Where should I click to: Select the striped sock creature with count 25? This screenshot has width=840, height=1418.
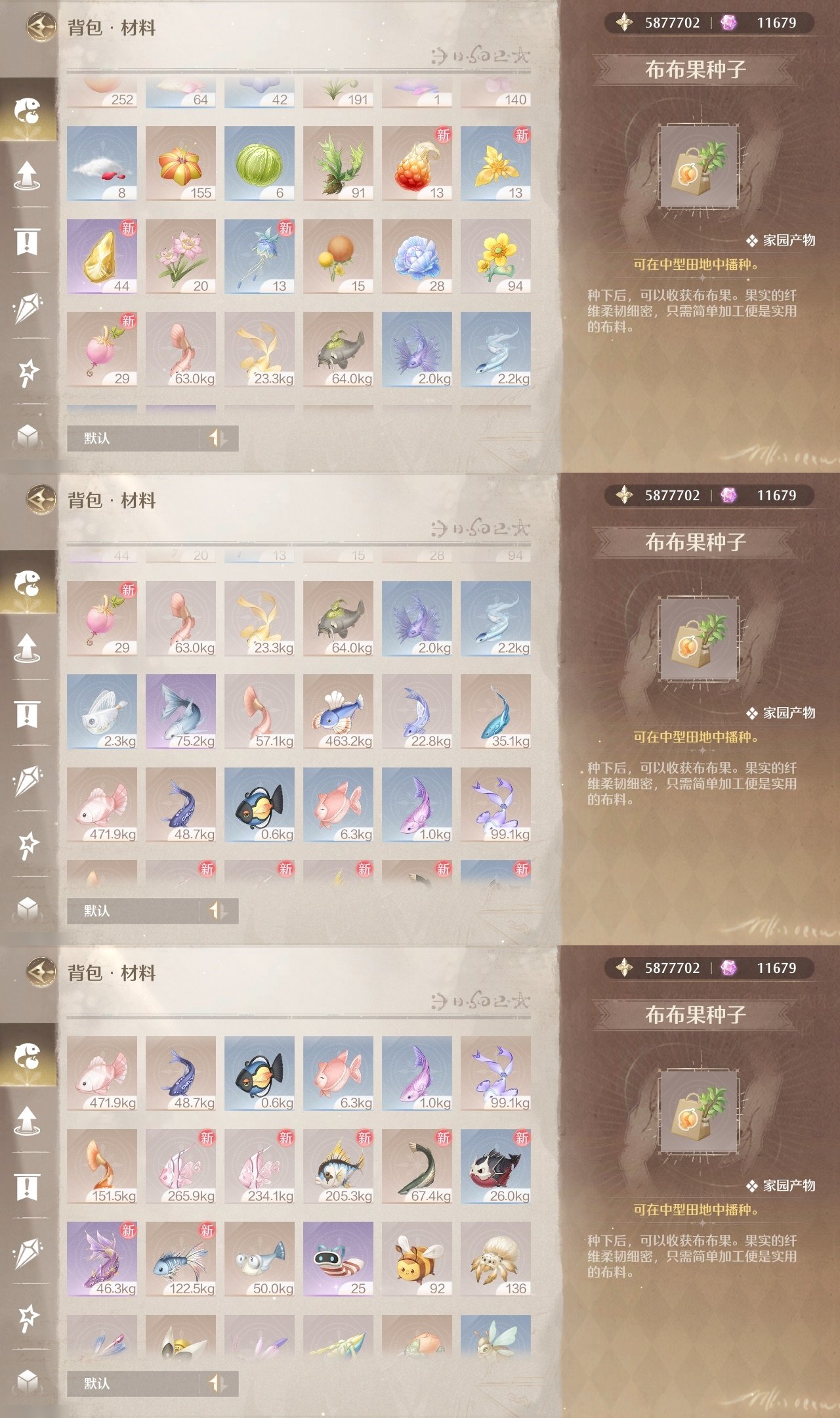338,1259
